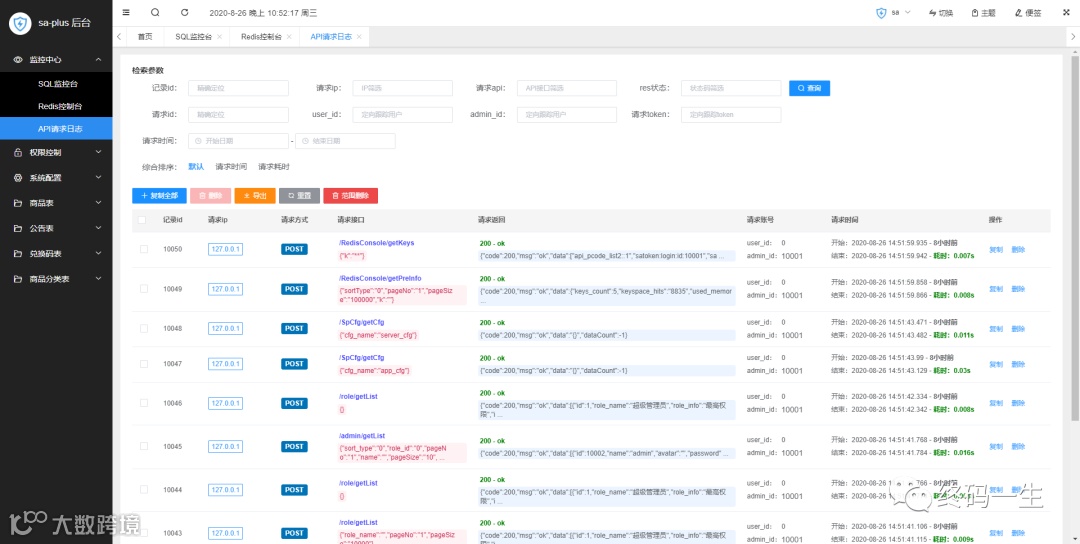Select SQL监控台 in the sidebar

(56, 84)
